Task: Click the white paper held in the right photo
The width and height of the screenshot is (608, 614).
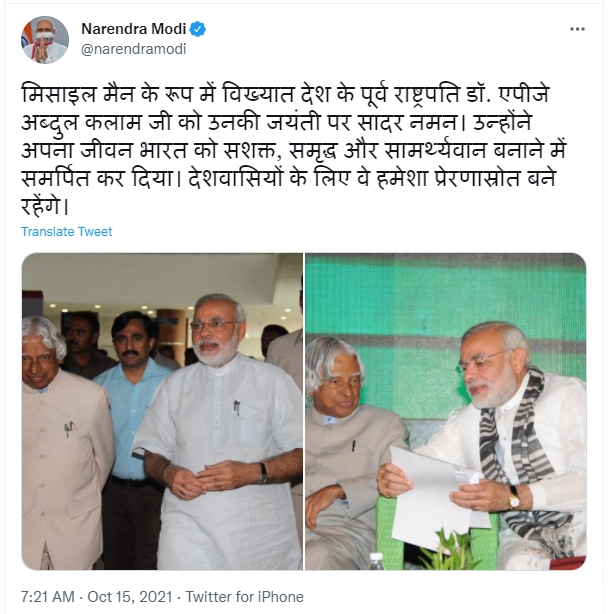Action: coord(435,499)
